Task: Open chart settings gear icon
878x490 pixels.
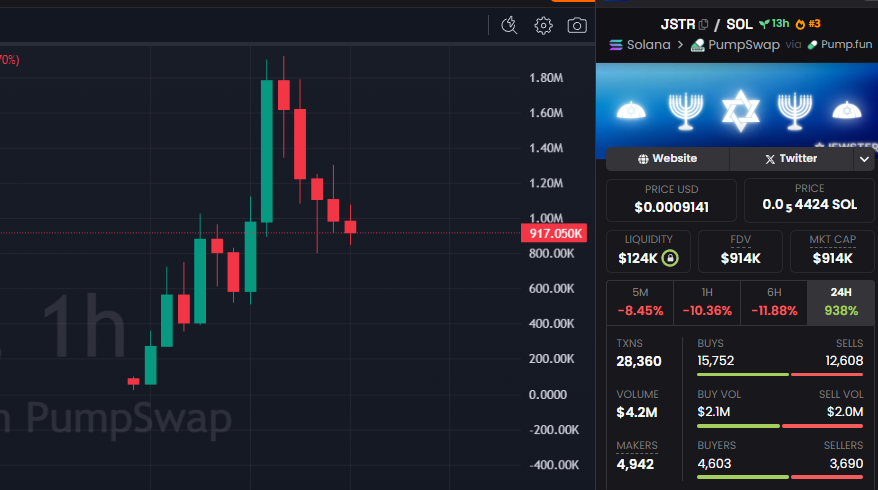Action: click(543, 25)
